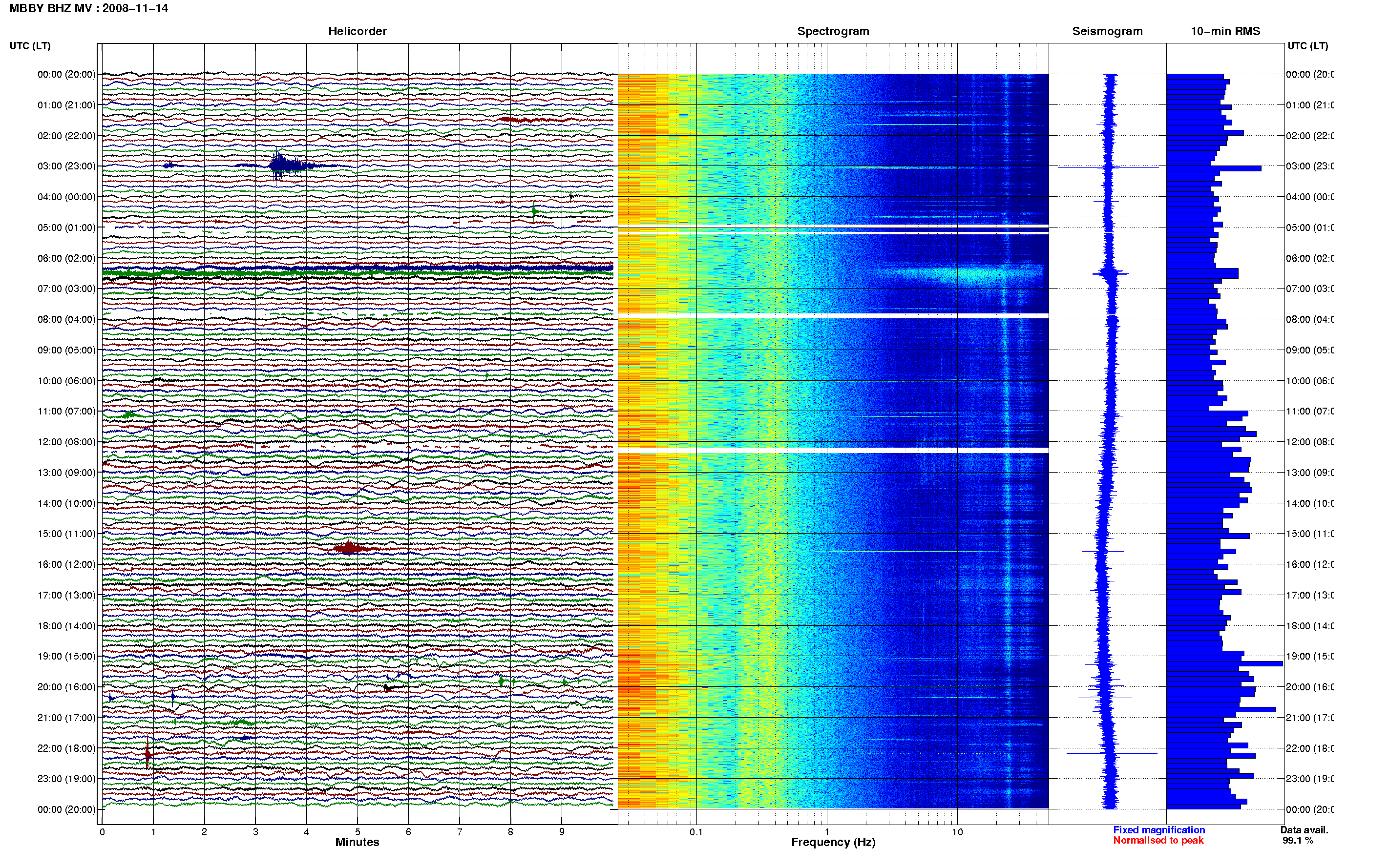Viewport: 1389px width, 868px height.
Task: Click the '22:00 (18:00)' left time label
Action: click(x=66, y=748)
